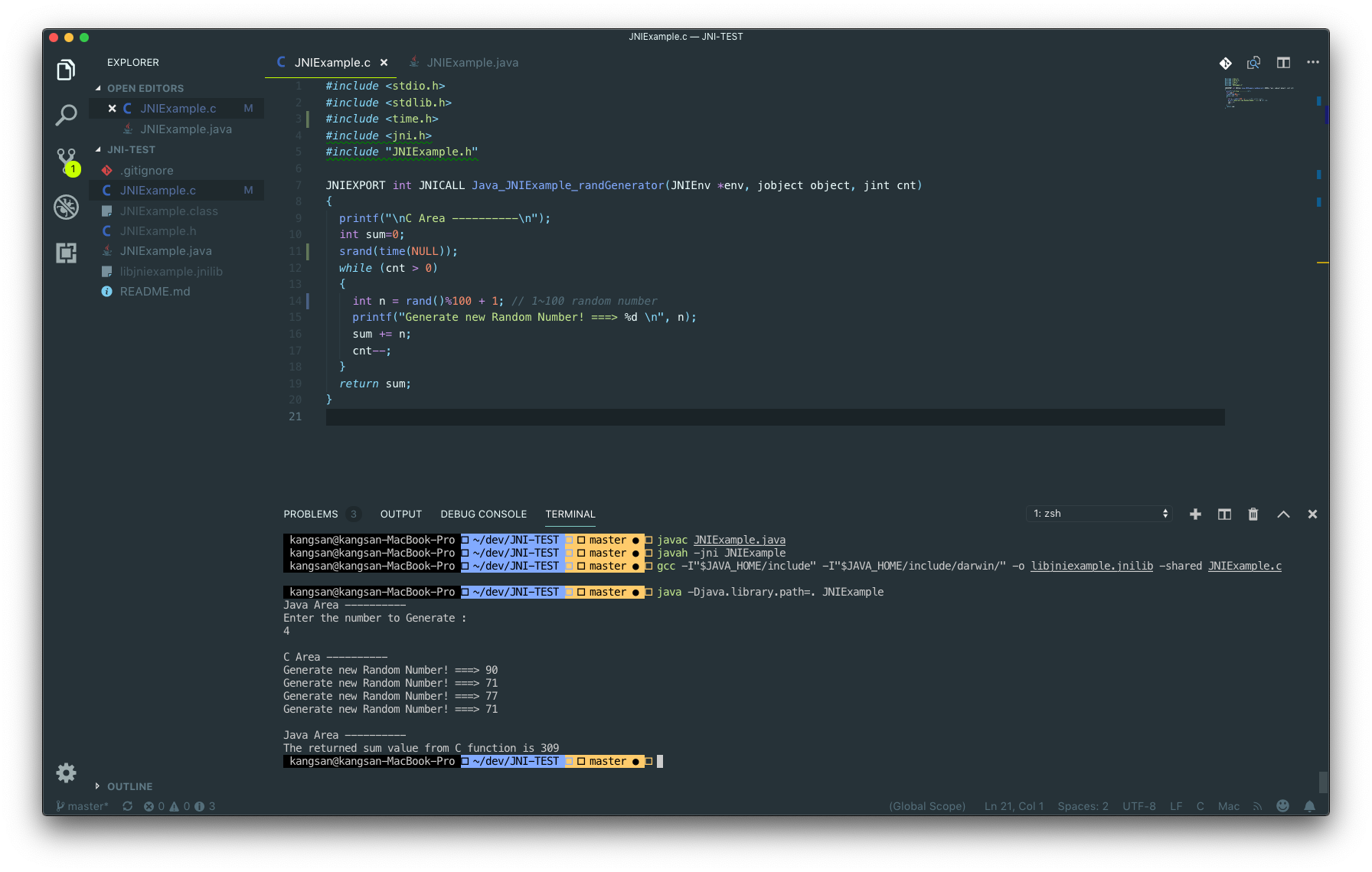Image resolution: width=1372 pixels, height=872 pixels.
Task: Split the editor with the split icon
Action: point(1283,63)
